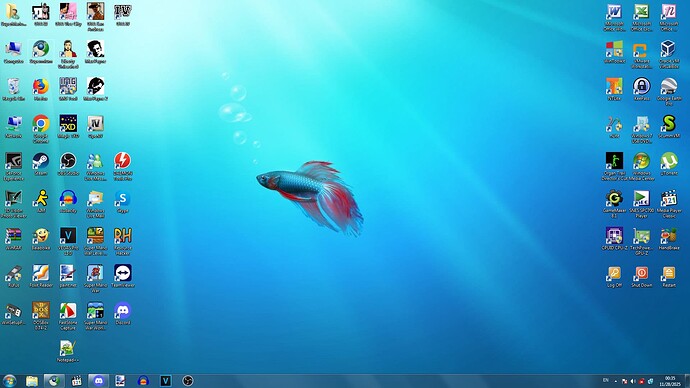Show hidden system tray icons arrow
The image size is (690, 388).
tap(615, 381)
